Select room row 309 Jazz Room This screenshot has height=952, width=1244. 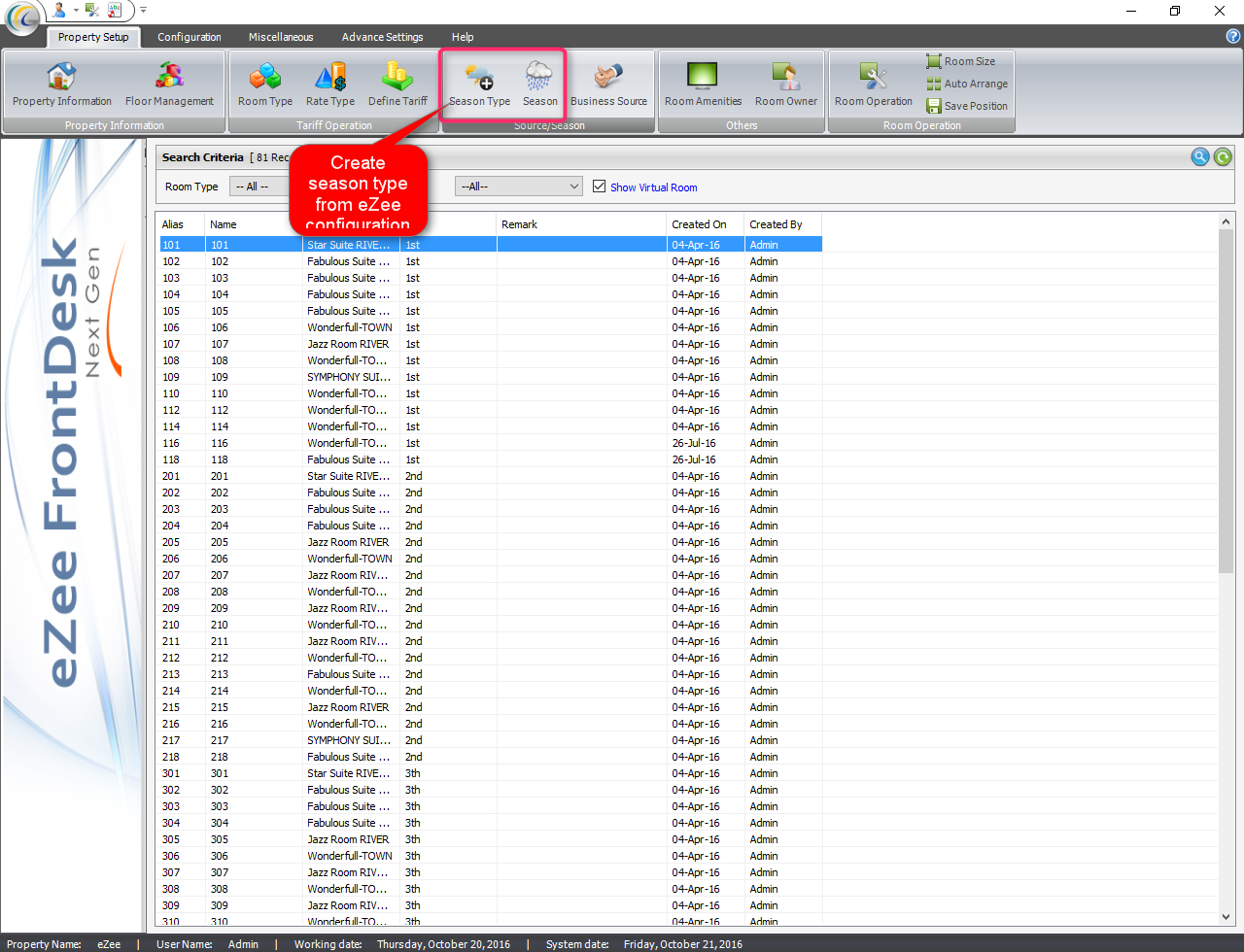pyautogui.click(x=491, y=905)
